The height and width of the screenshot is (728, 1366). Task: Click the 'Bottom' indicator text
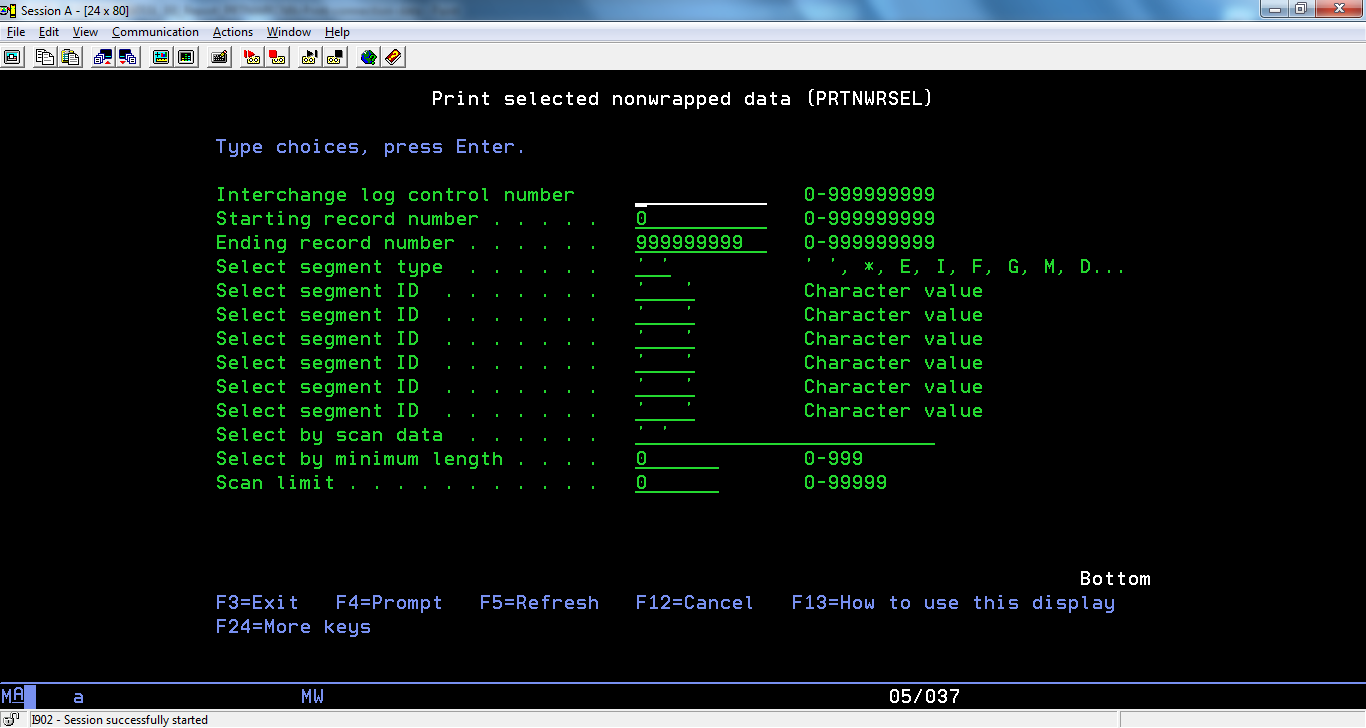pos(1115,579)
